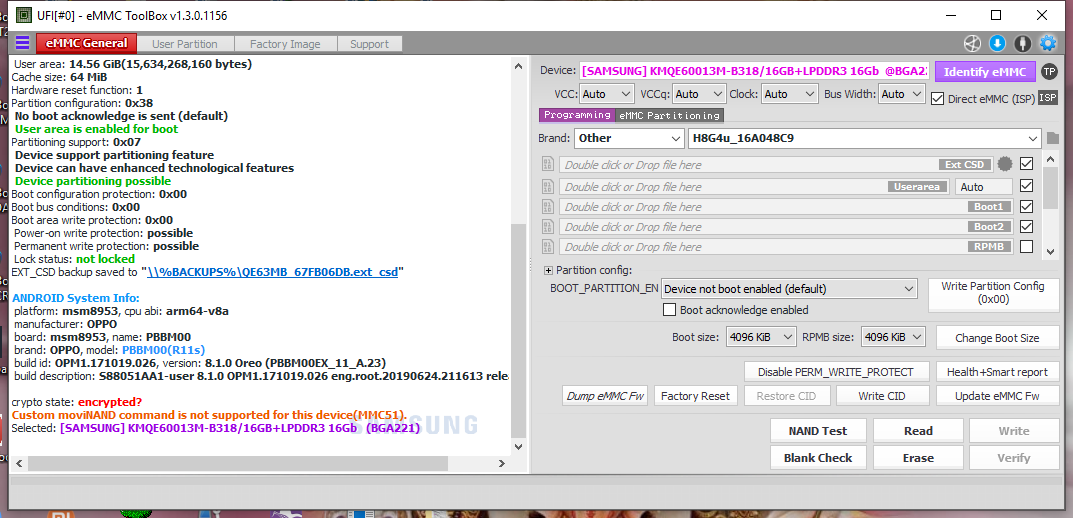Click the Change Boot Size button
The image size is (1073, 518).
pos(996,337)
